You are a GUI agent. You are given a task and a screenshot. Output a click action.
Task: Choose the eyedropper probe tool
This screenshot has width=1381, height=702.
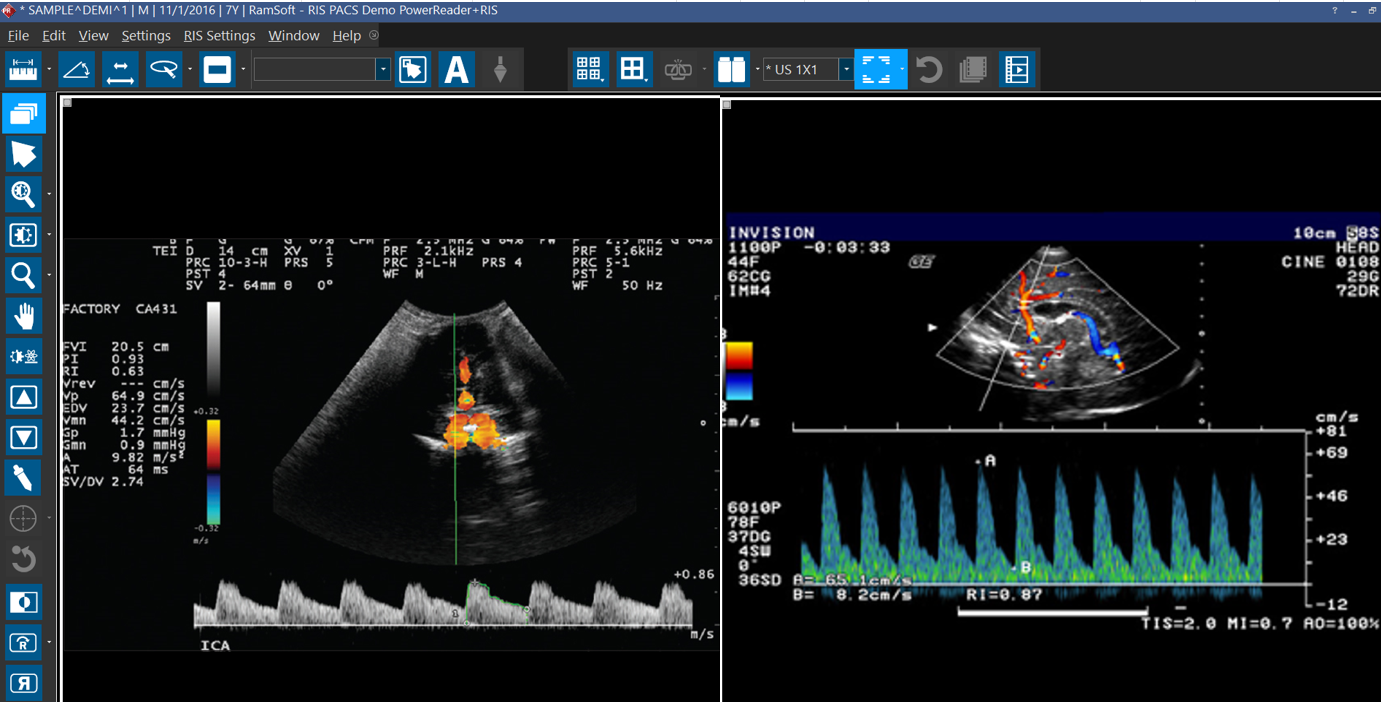coord(24,477)
